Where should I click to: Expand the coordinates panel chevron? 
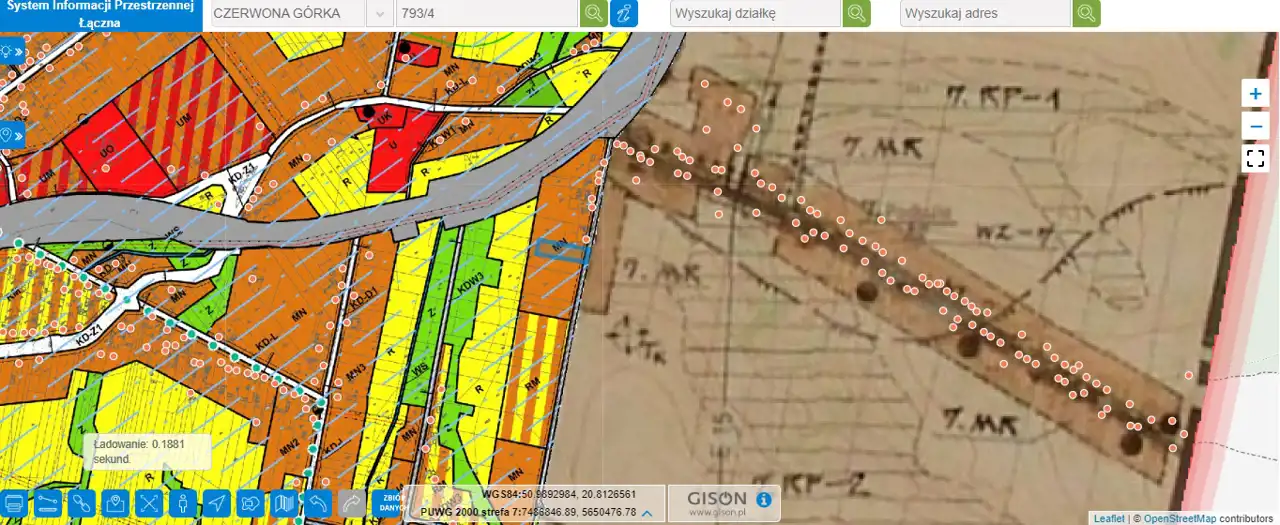point(647,513)
